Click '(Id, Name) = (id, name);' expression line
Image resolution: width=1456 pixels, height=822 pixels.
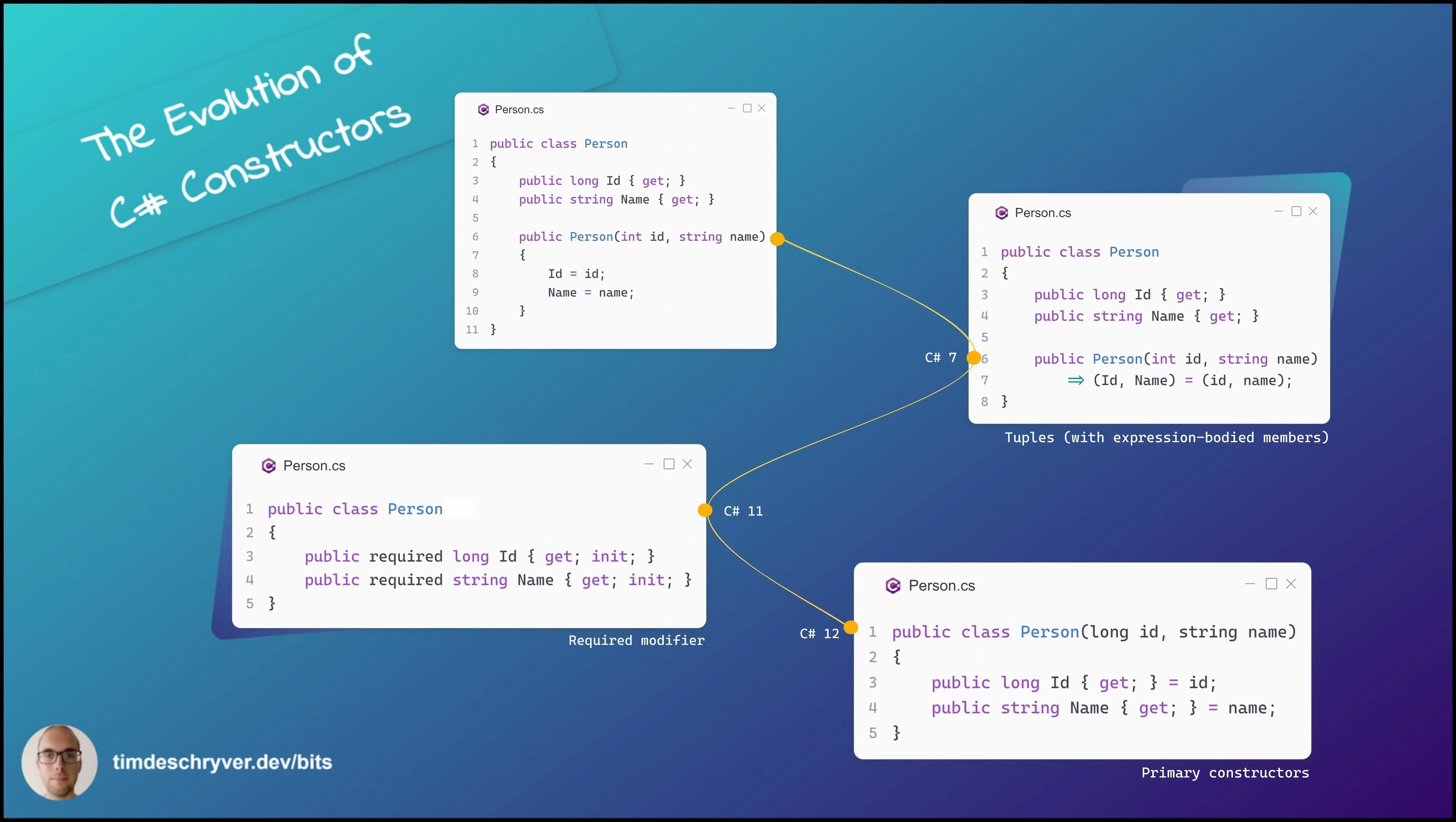[x=1193, y=381]
